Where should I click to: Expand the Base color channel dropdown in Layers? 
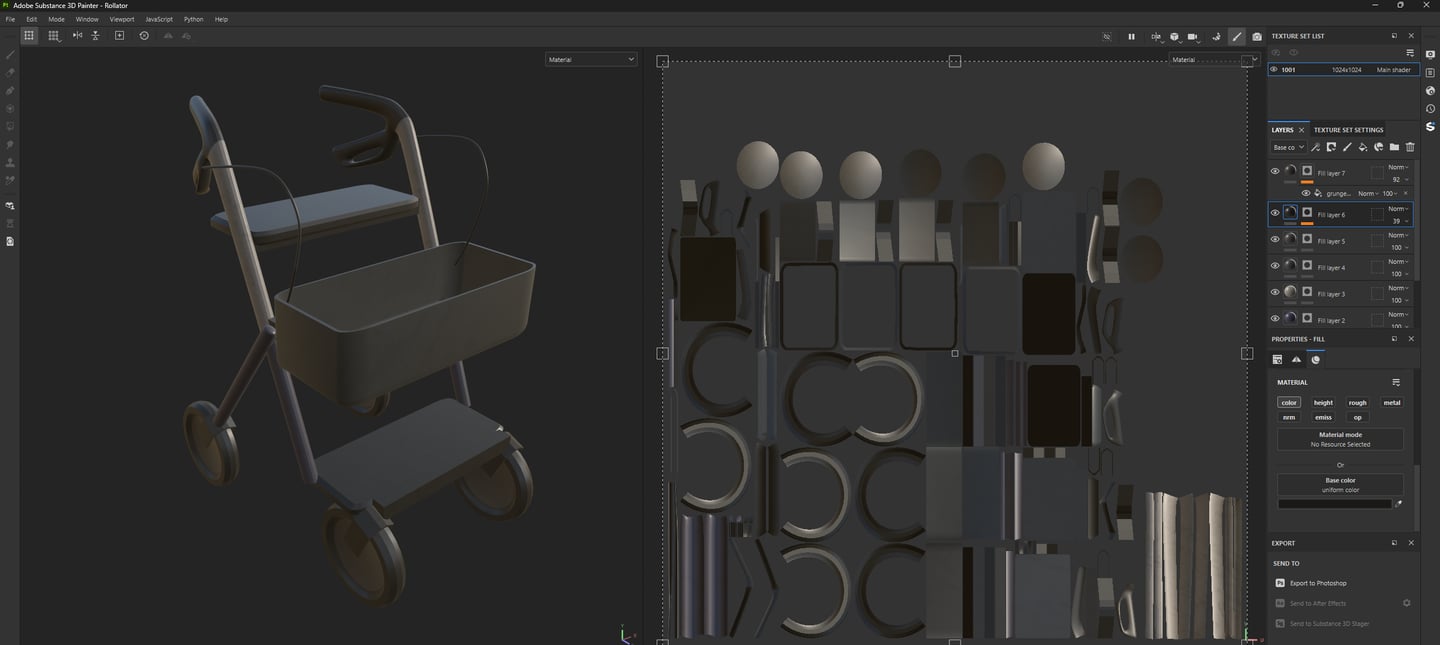point(1288,147)
